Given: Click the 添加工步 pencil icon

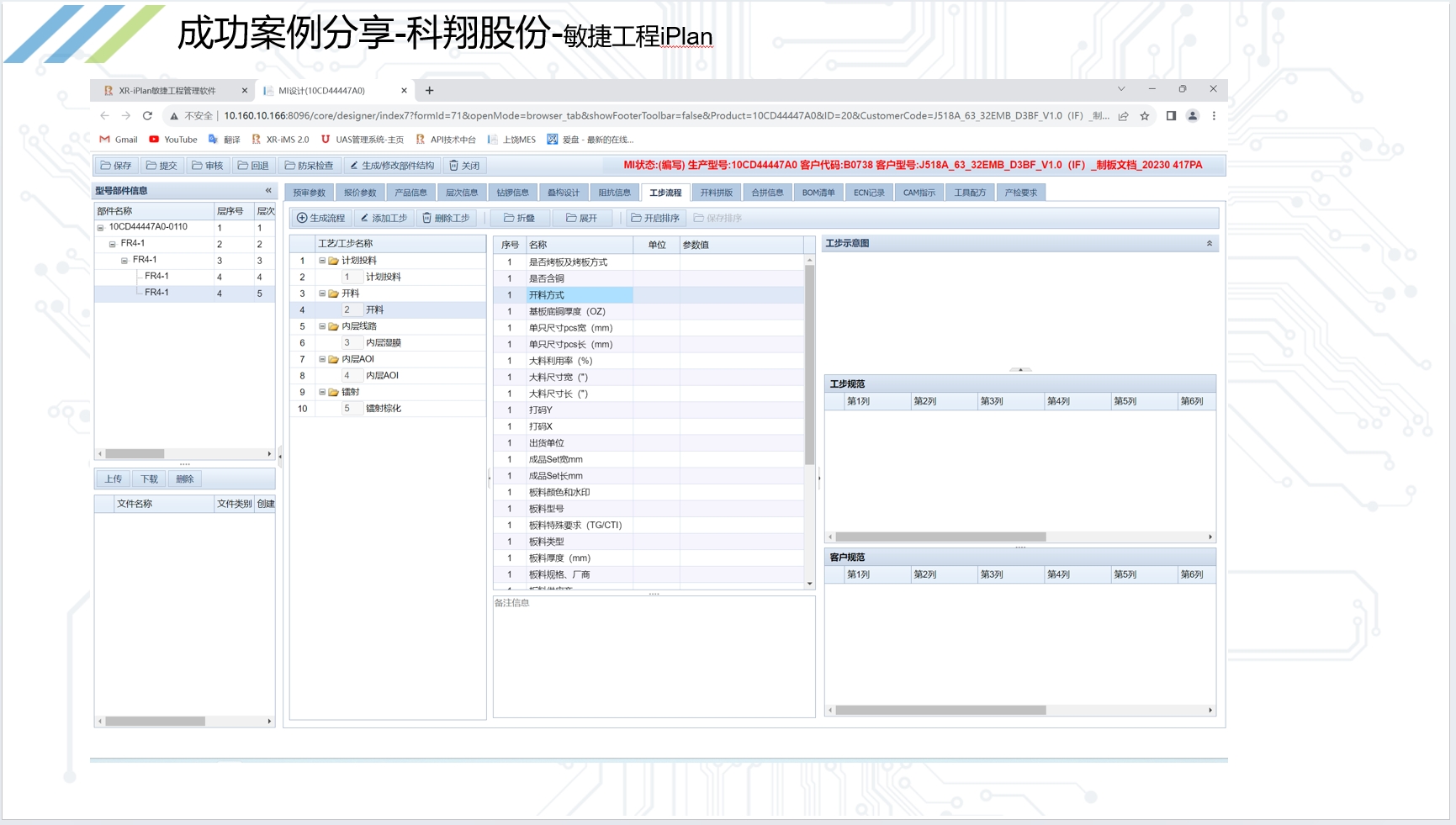Looking at the screenshot, I should 365,218.
